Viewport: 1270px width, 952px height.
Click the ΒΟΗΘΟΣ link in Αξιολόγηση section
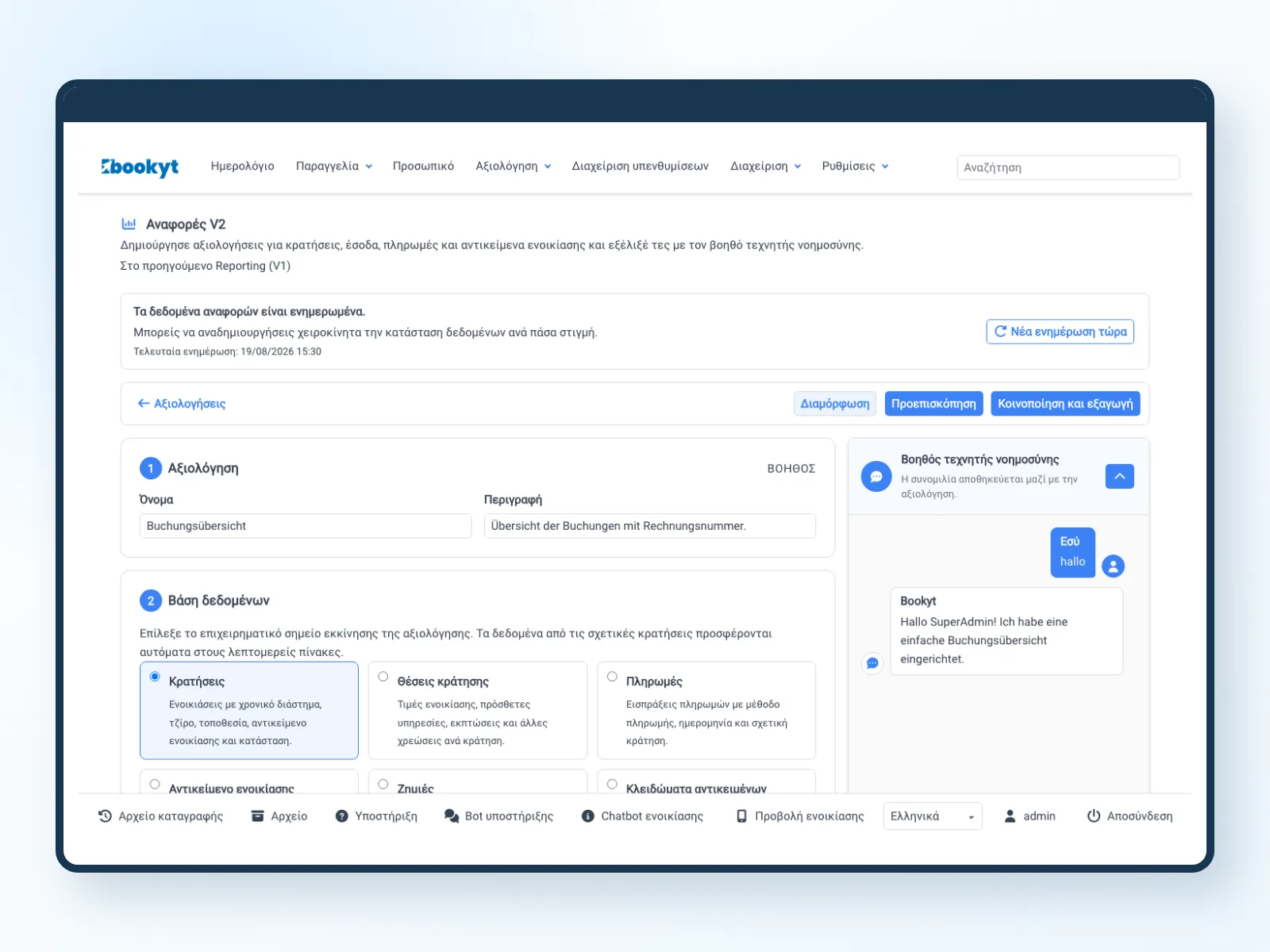[791, 469]
